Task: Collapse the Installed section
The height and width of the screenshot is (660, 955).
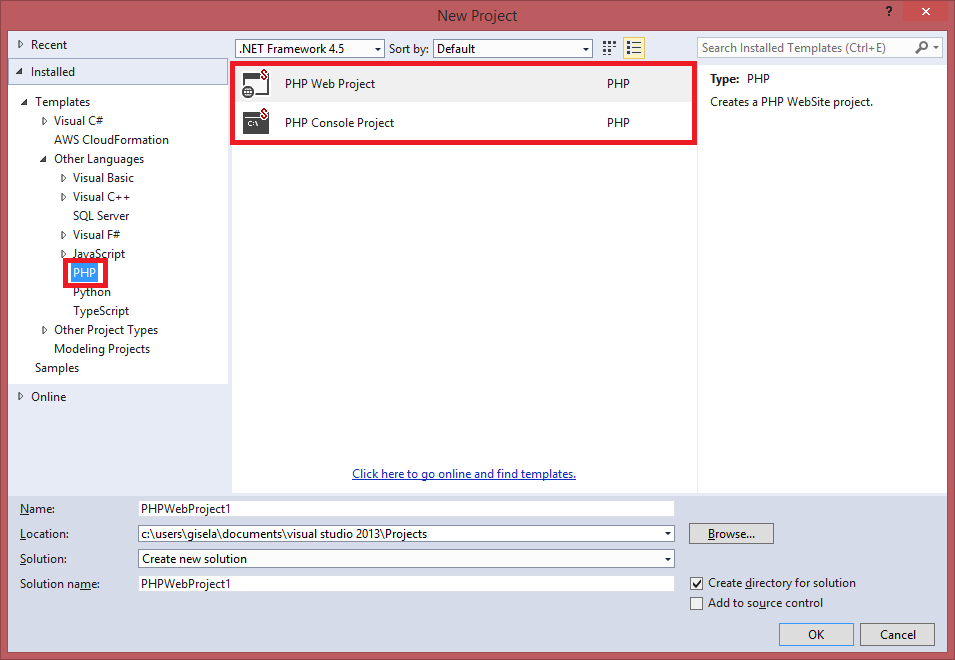Action: click(x=19, y=72)
